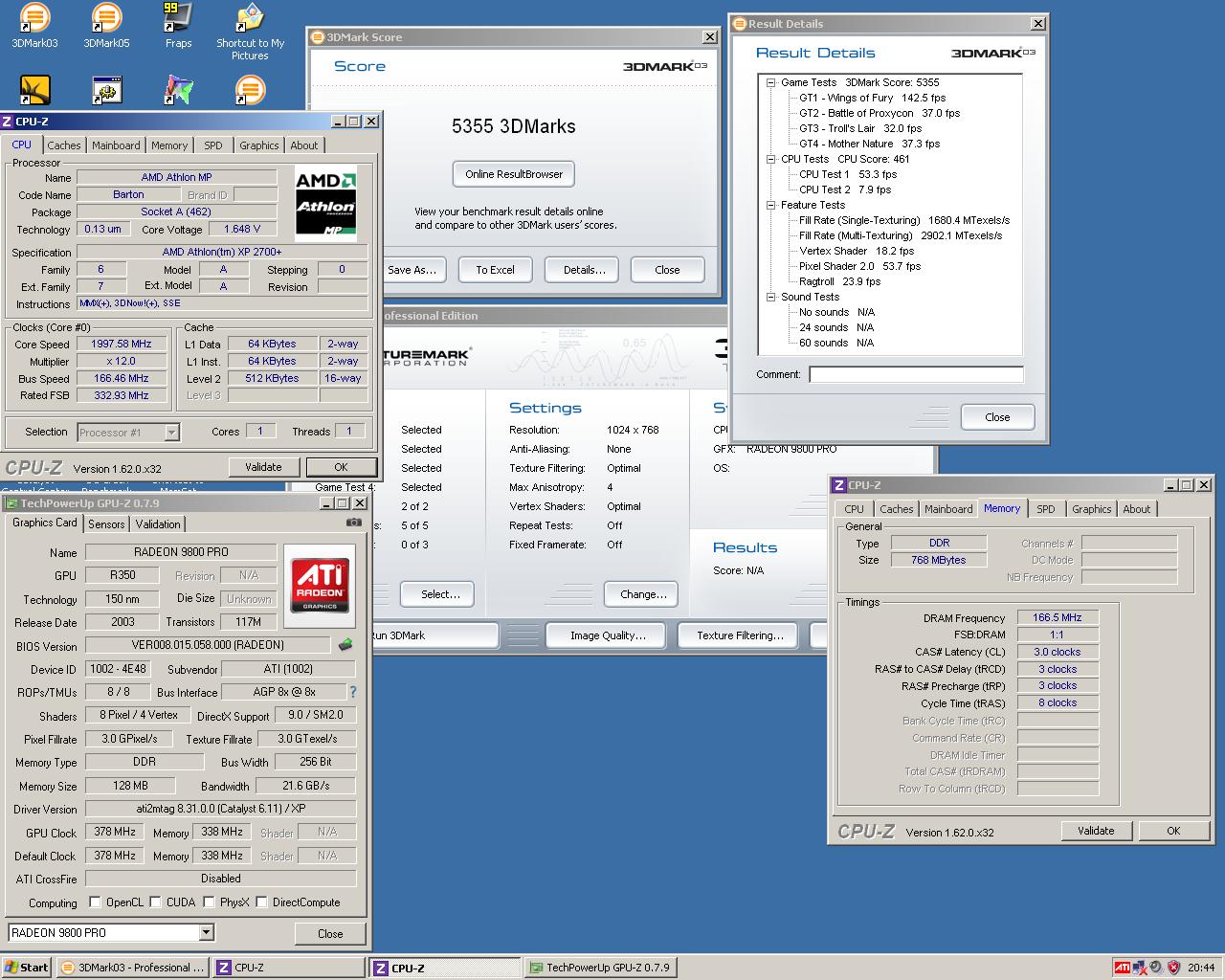Image resolution: width=1225 pixels, height=980 pixels.
Task: Open Shortcut to My Pictures icon
Action: (250, 31)
